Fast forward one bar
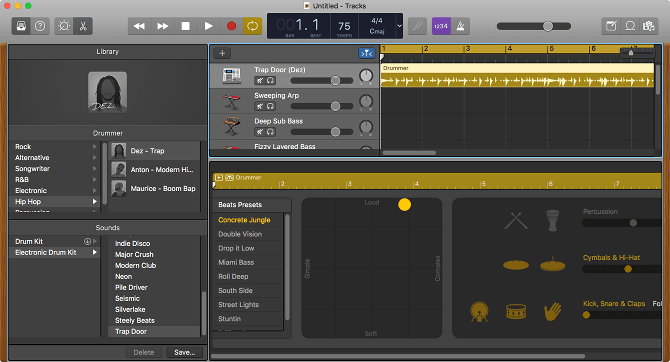The image size is (670, 362). [162, 26]
